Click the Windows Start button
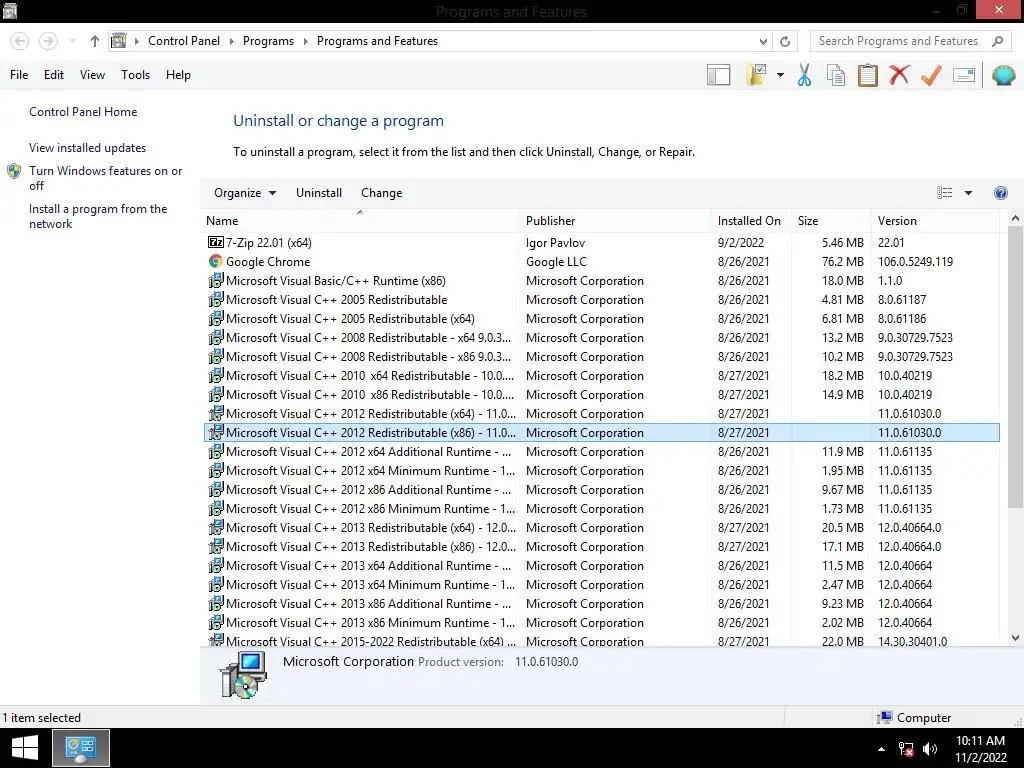The height and width of the screenshot is (768, 1024). tap(25, 748)
